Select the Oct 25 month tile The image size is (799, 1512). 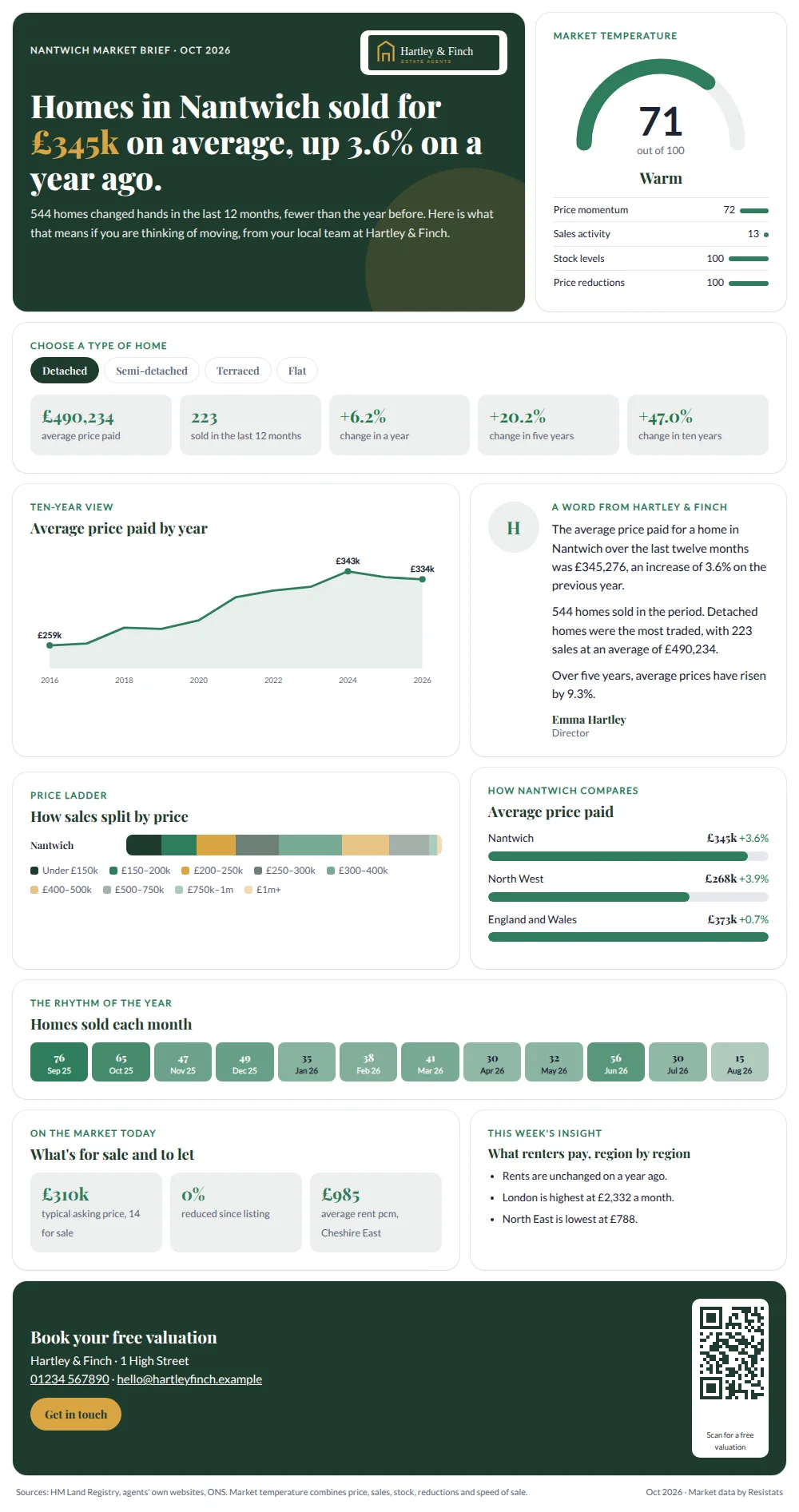point(121,1062)
